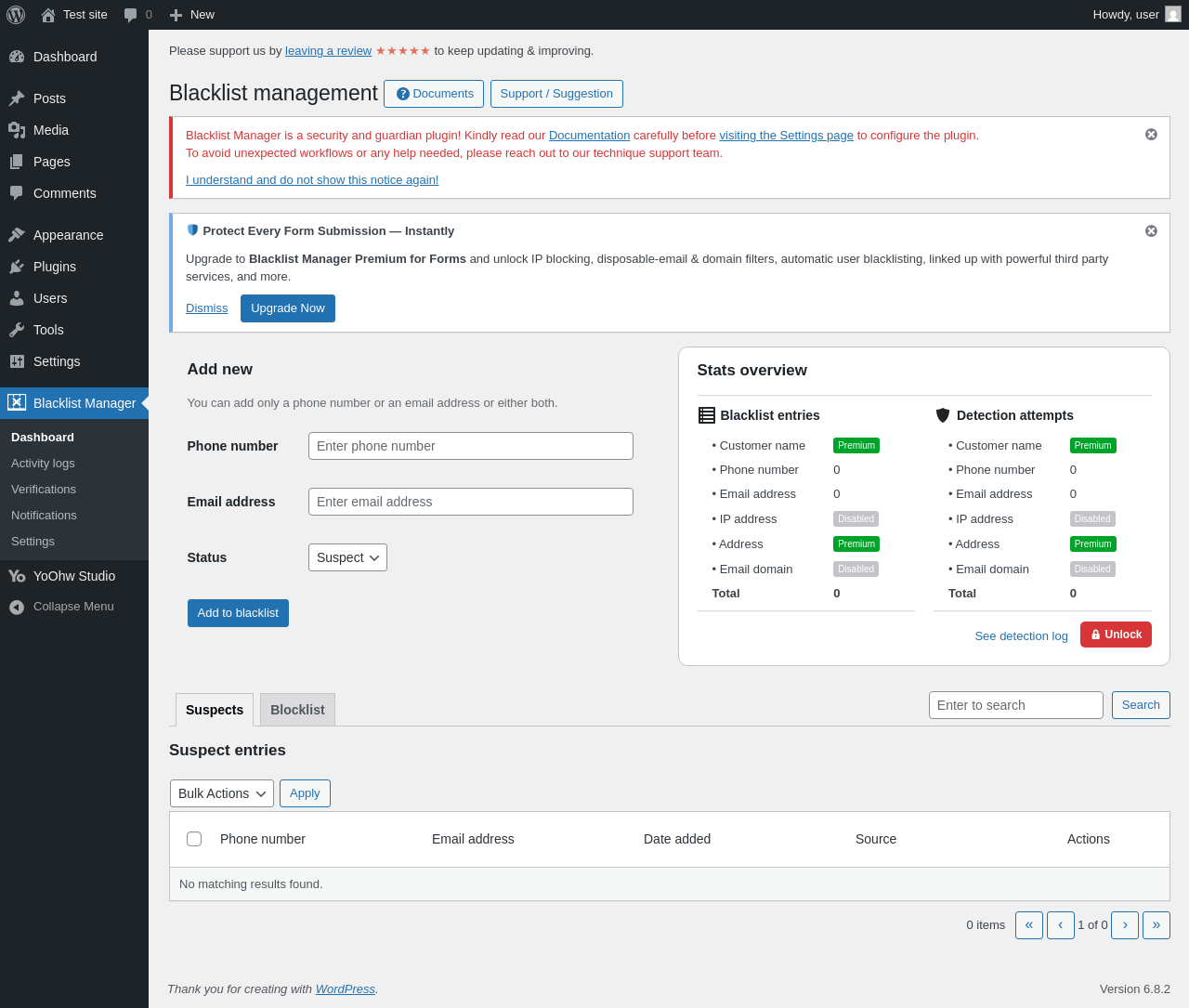Click the Source column header
This screenshot has width=1189, height=1008.
[x=876, y=839]
